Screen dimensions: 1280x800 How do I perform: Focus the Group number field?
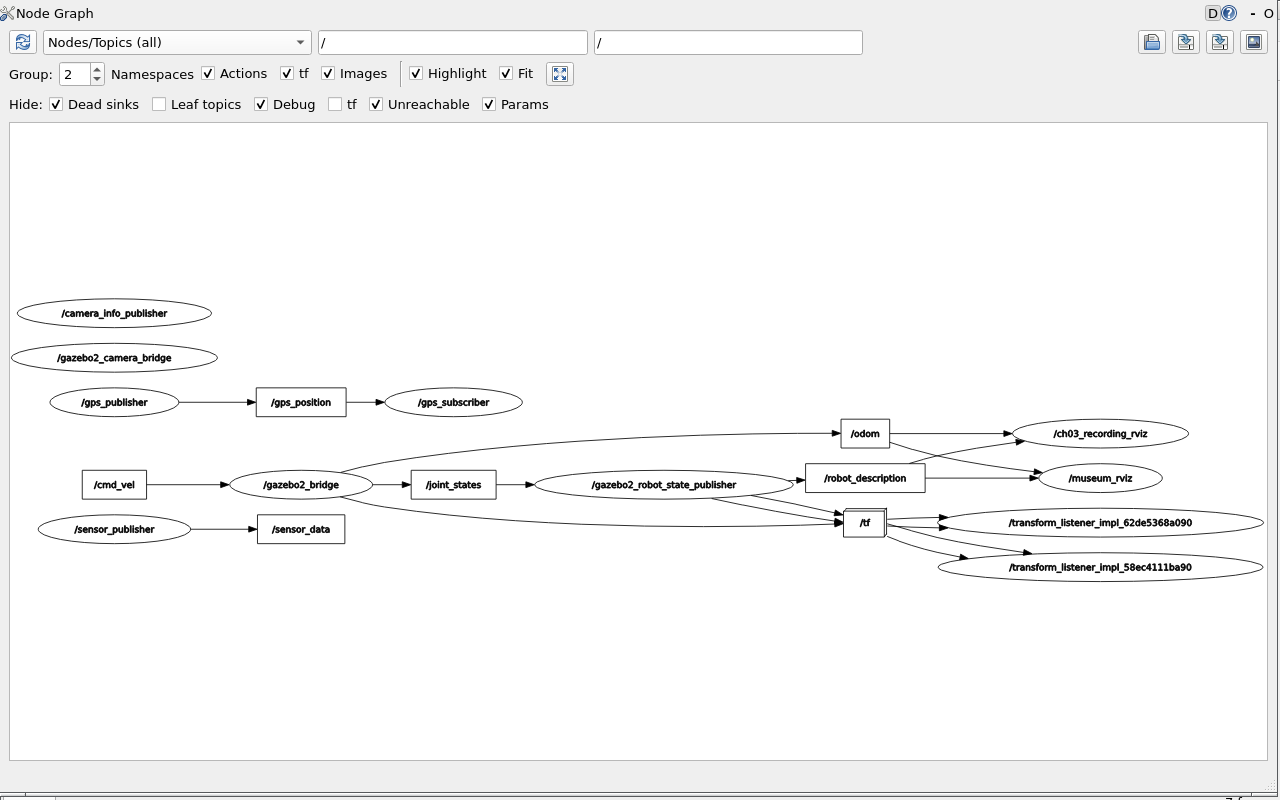pyautogui.click(x=75, y=74)
